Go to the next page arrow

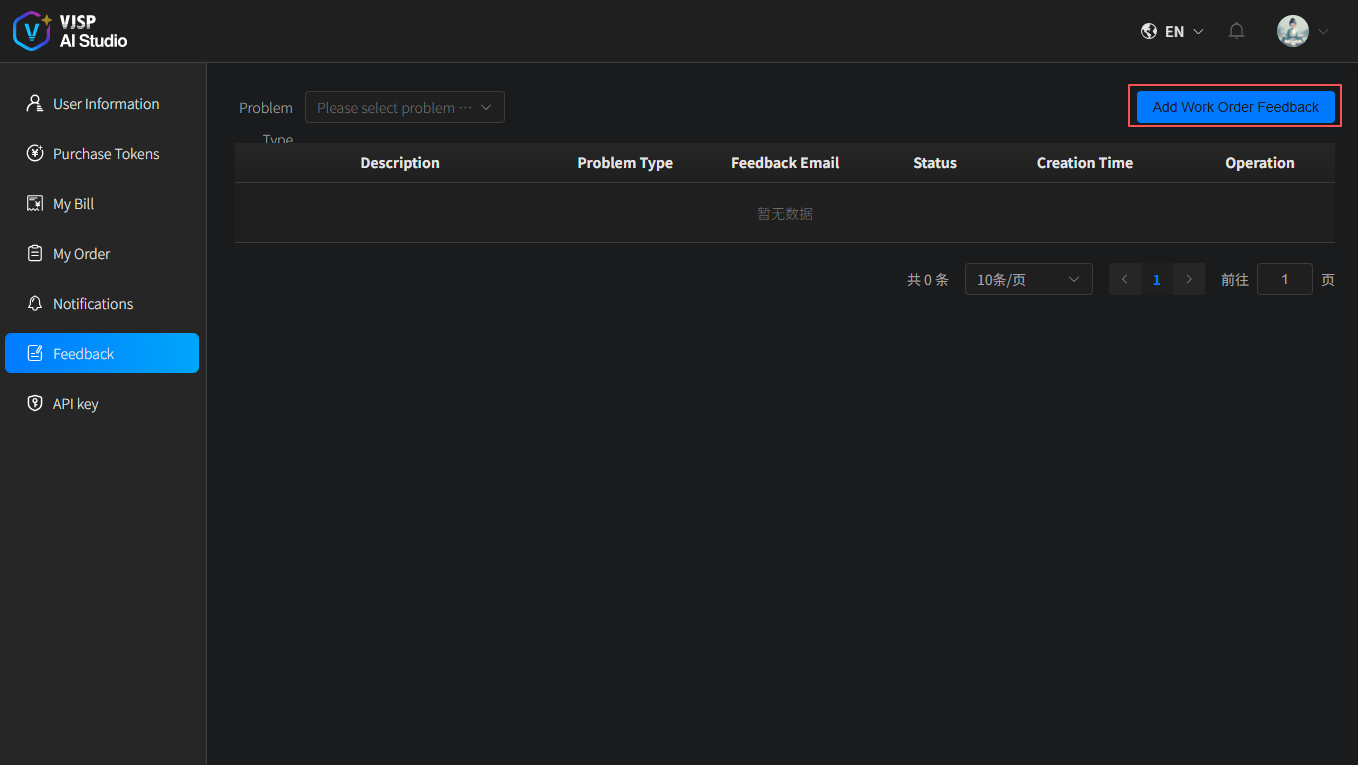1188,280
